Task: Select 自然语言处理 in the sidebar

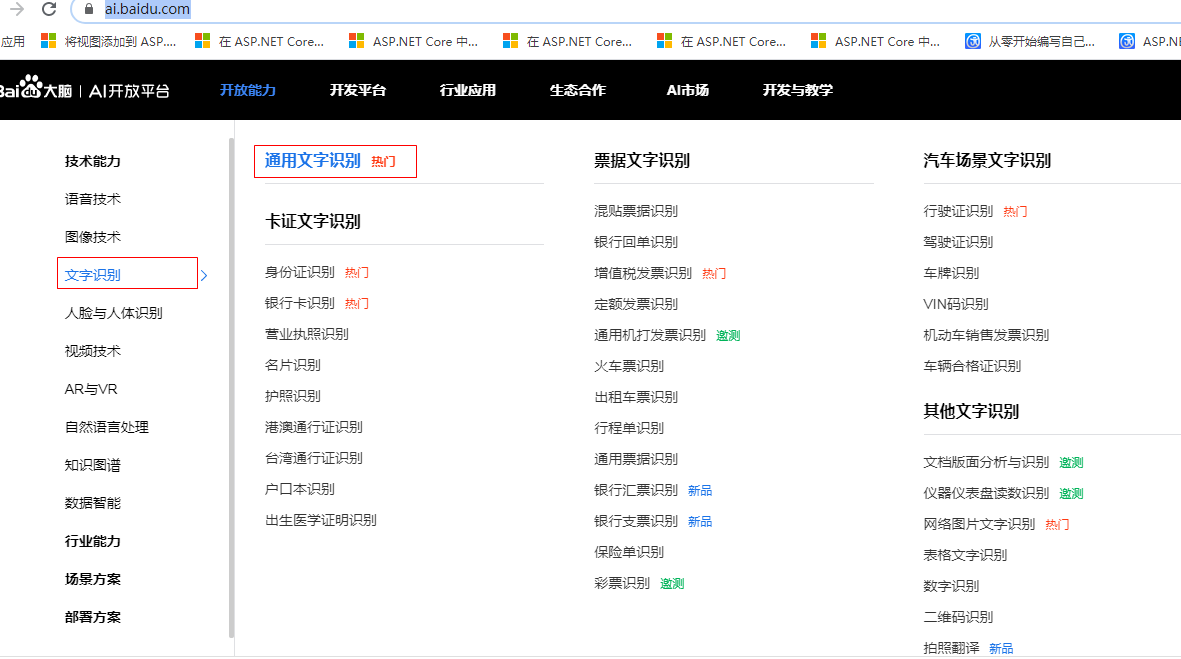Action: 107,427
